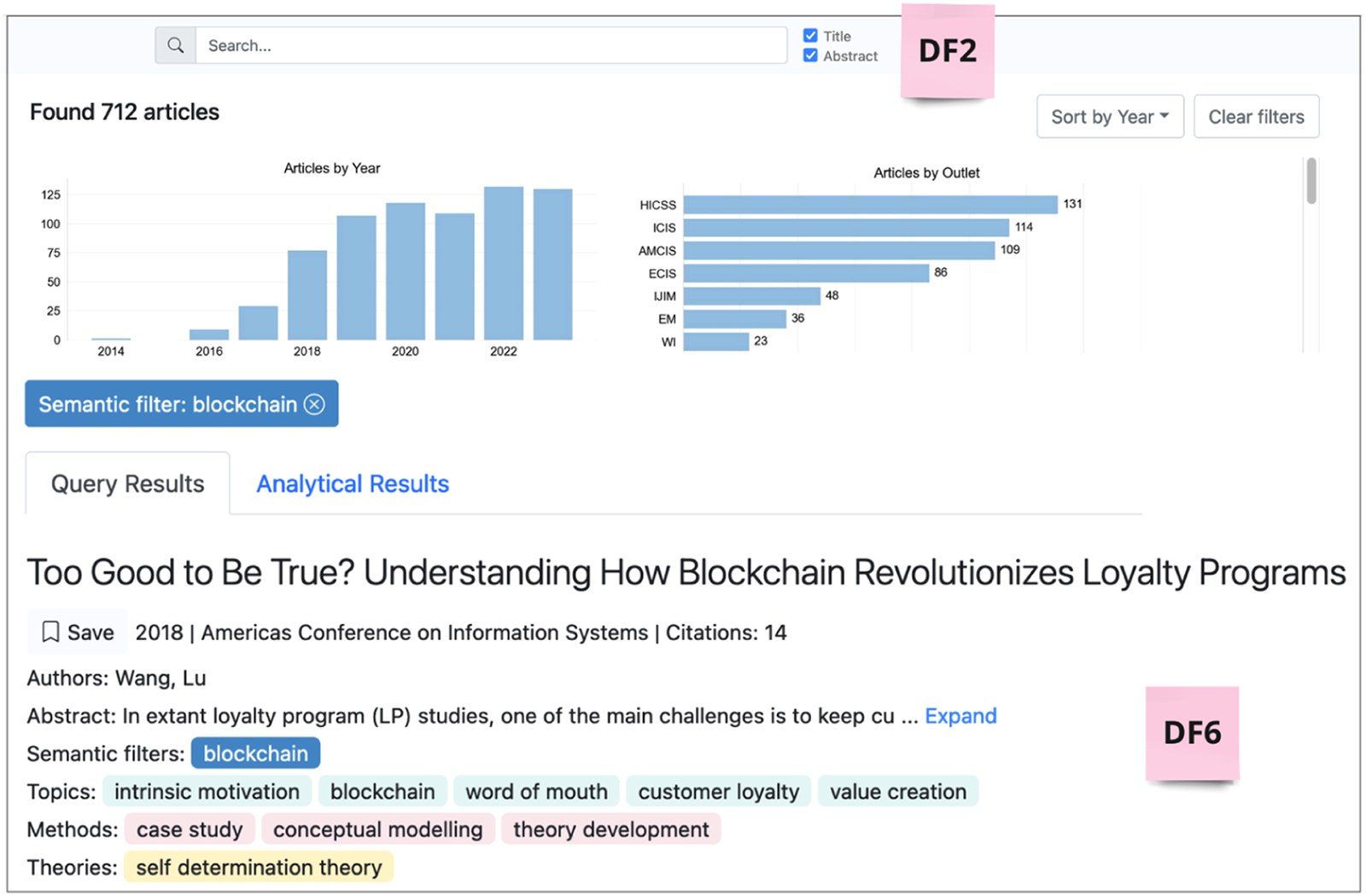This screenshot has width=1366, height=896.
Task: Select the blockchain topic tag
Action: click(382, 792)
